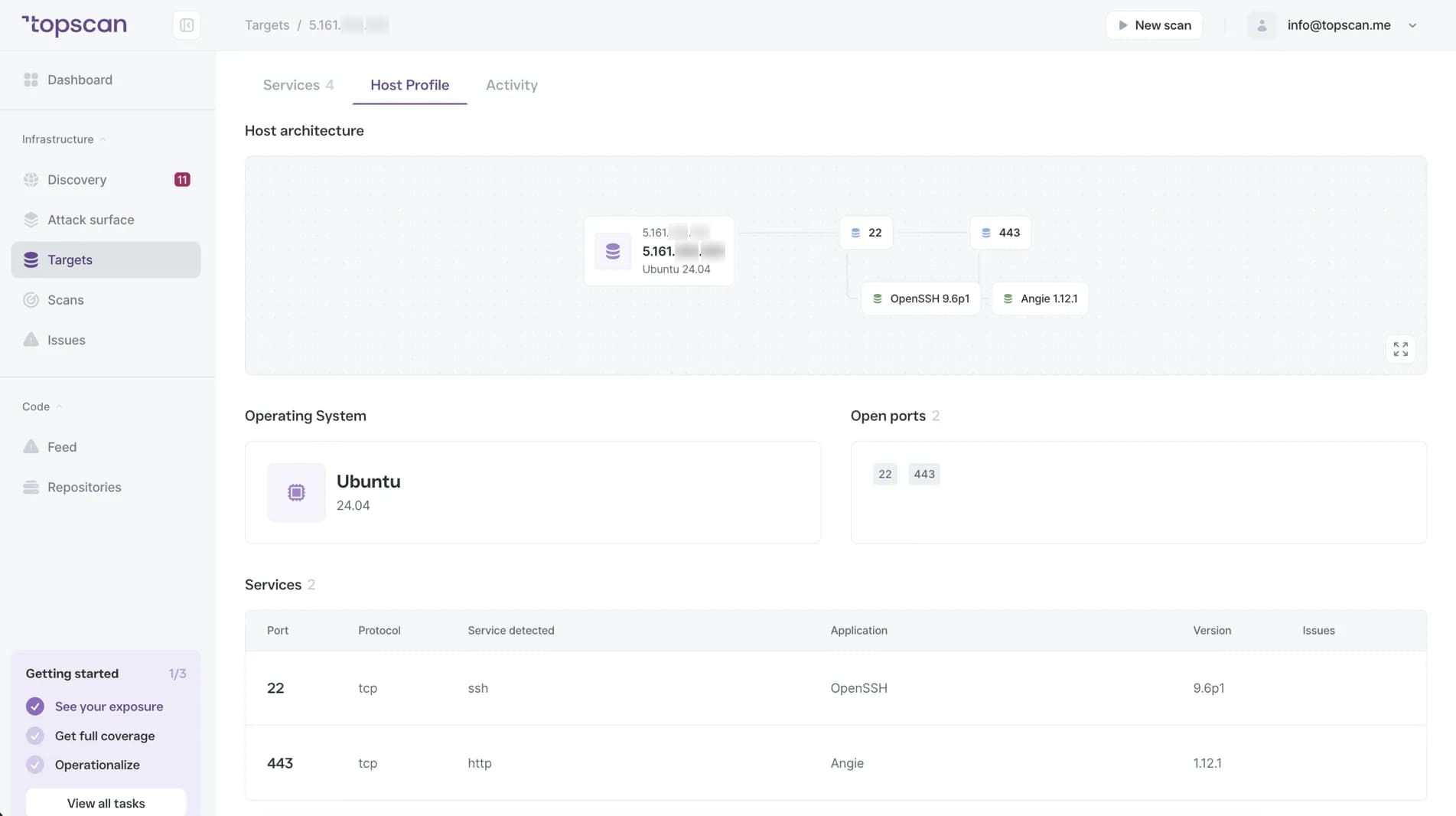1456x816 pixels.
Task: Click the user avatar icon
Action: coord(1262,25)
